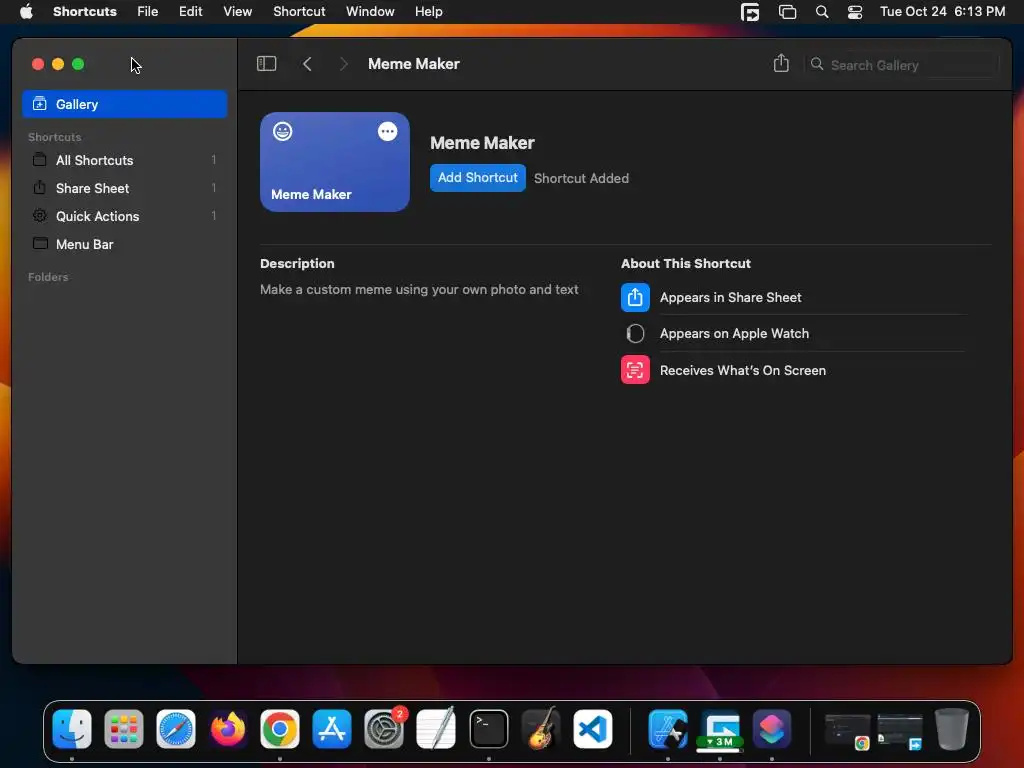Go back with the left chevron
The width and height of the screenshot is (1024, 768).
tap(308, 64)
